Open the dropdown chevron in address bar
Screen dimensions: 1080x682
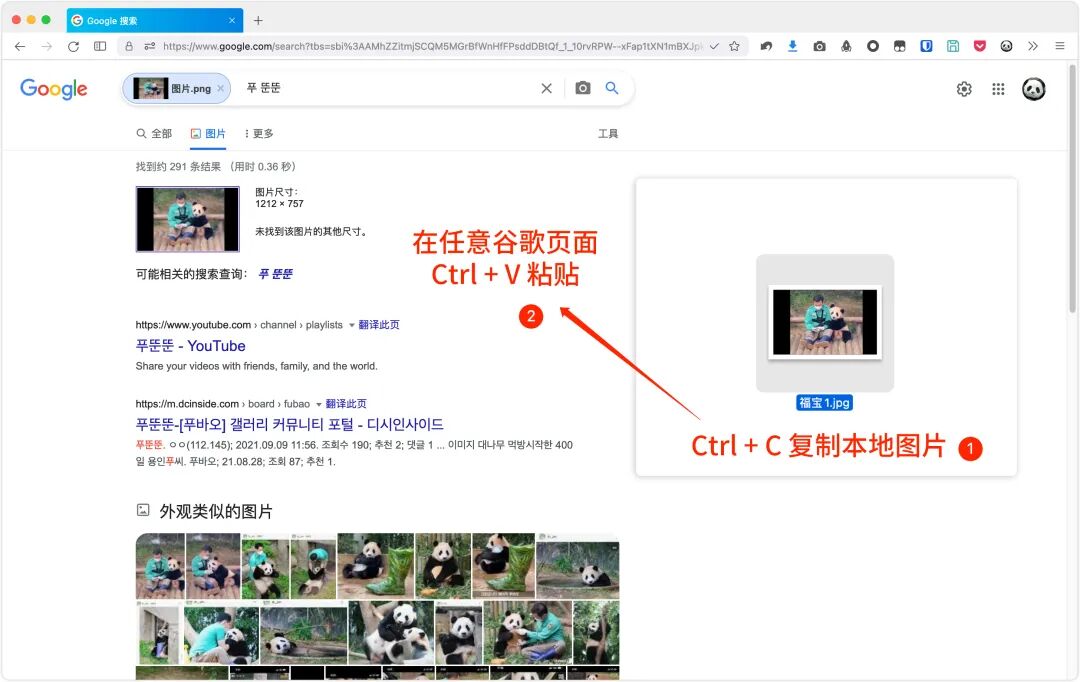[714, 46]
